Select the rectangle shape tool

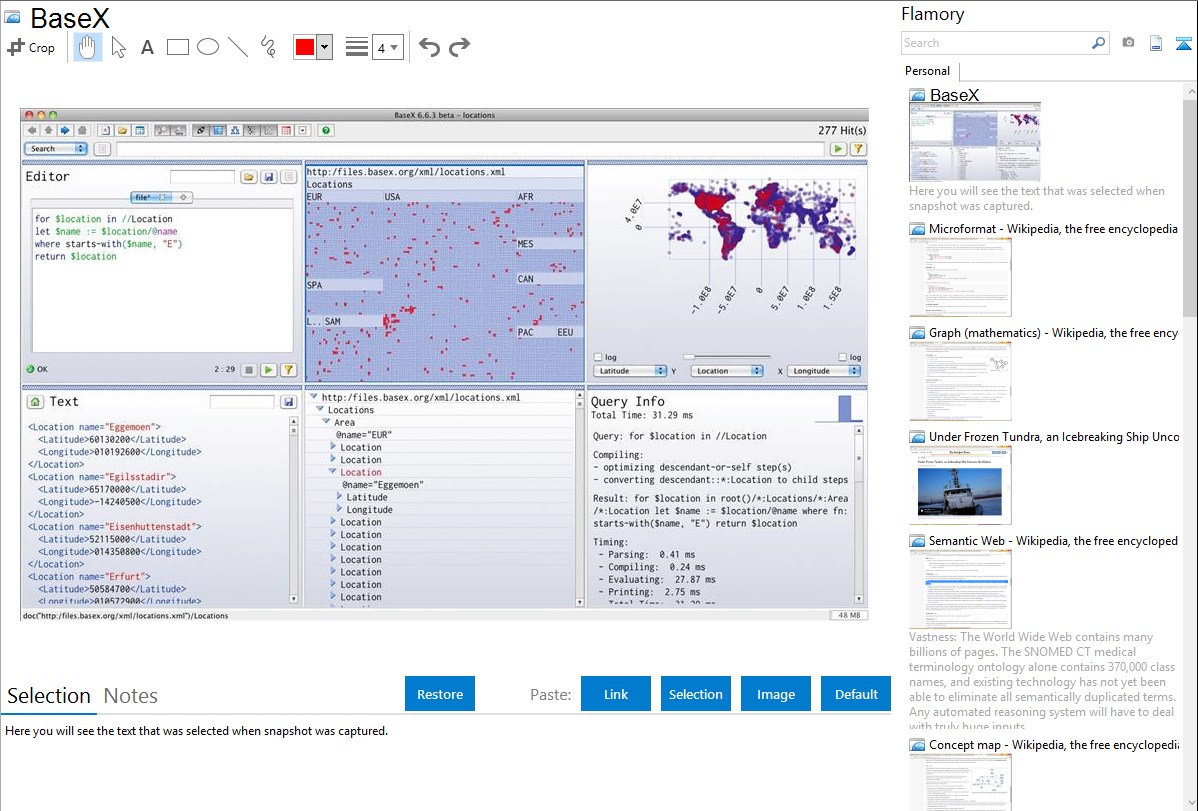coord(178,47)
